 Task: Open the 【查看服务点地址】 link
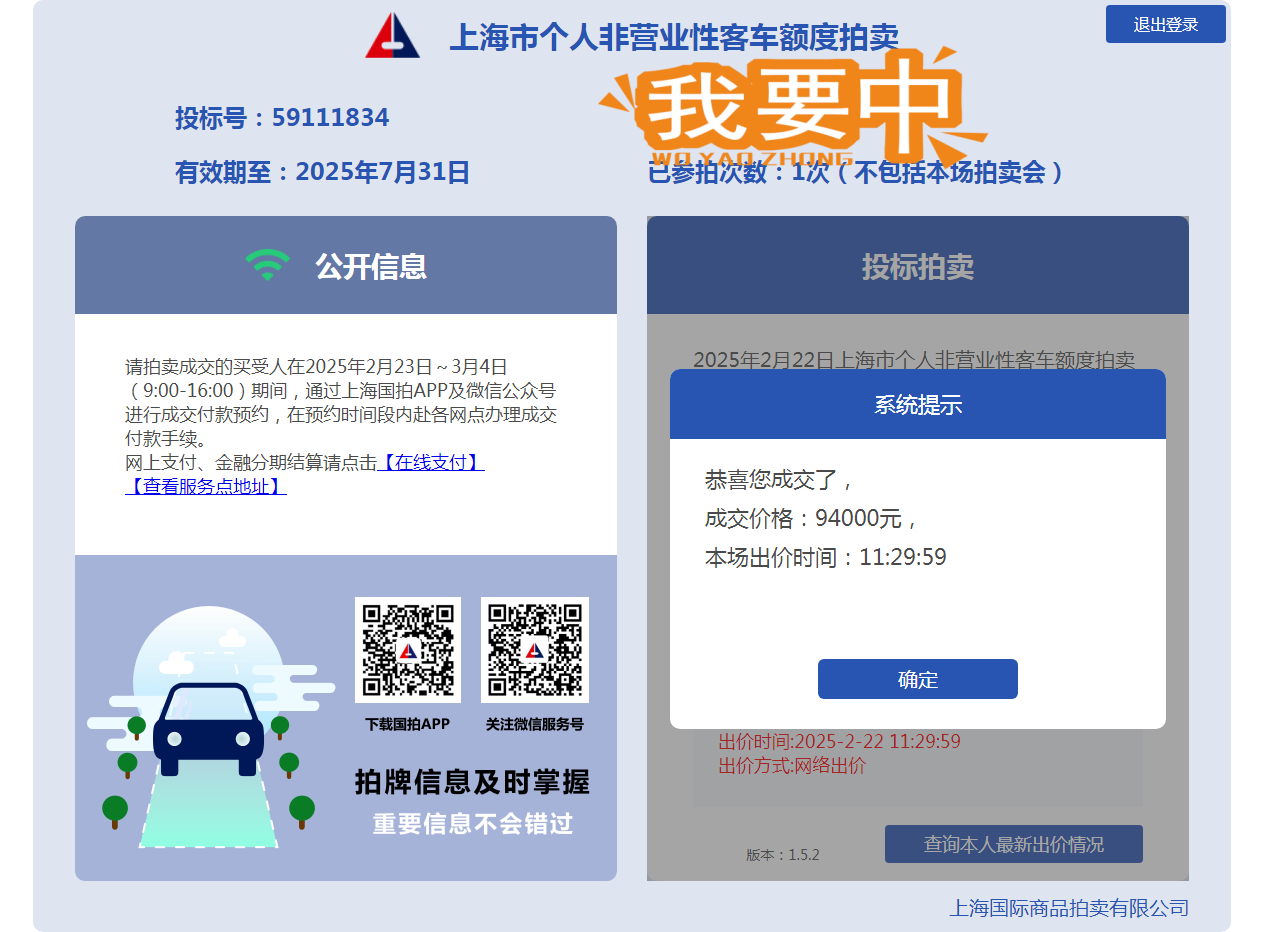pos(206,486)
